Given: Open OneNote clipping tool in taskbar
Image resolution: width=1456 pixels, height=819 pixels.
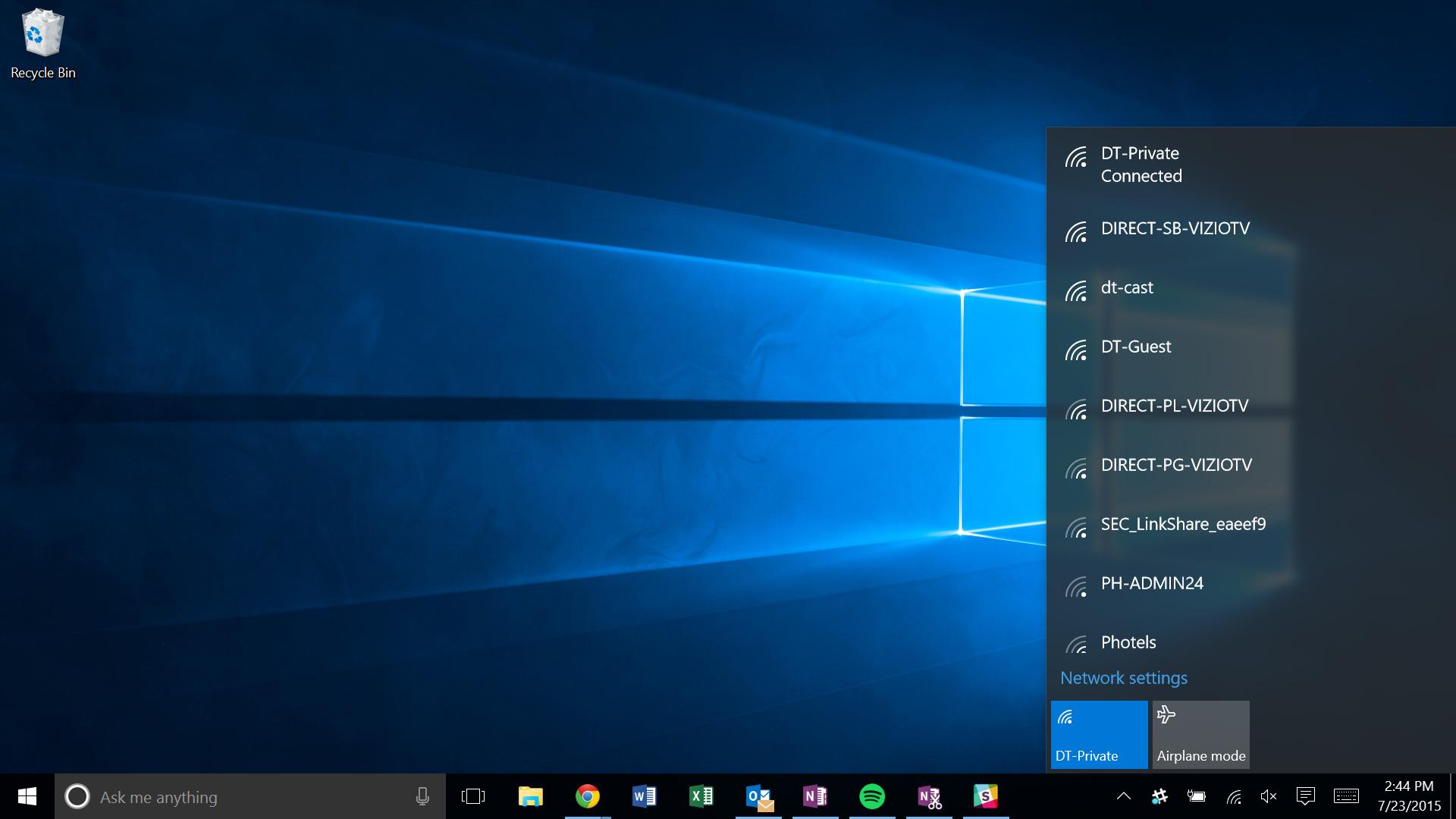Looking at the screenshot, I should 929,797.
